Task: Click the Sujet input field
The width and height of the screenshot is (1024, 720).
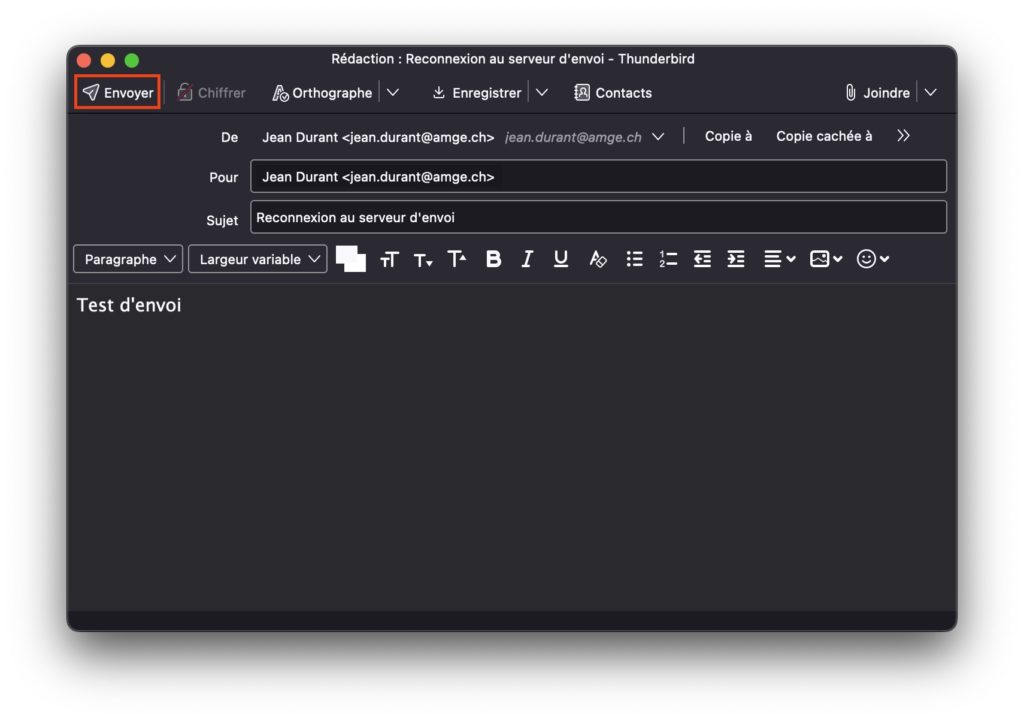Action: click(x=598, y=217)
